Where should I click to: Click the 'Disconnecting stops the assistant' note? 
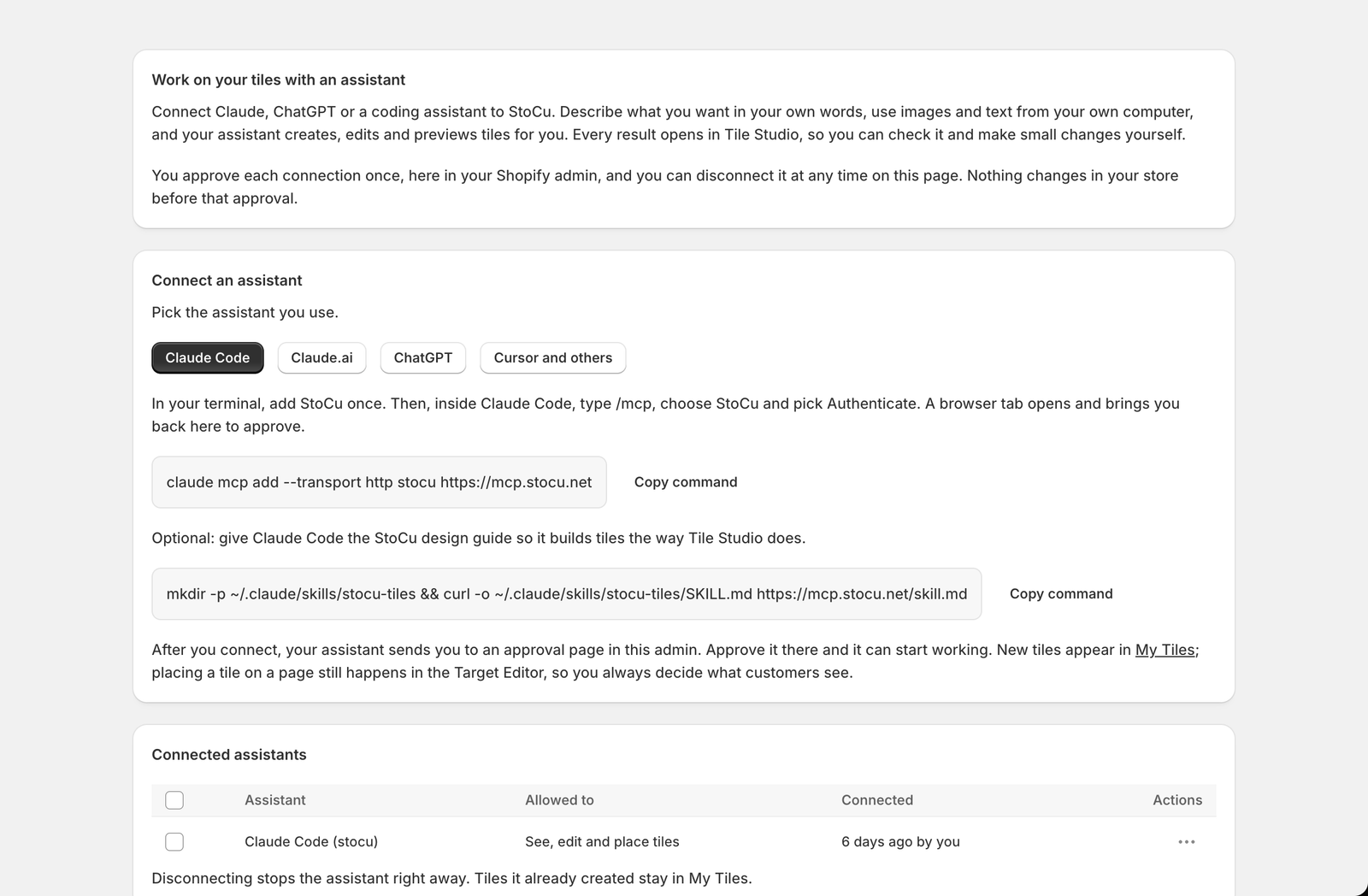point(451,879)
